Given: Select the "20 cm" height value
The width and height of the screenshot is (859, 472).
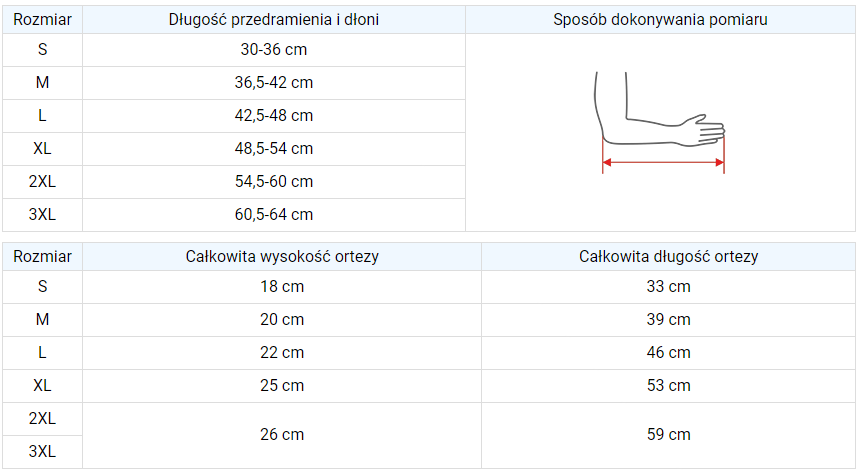Looking at the screenshot, I should pyautogui.click(x=282, y=320).
